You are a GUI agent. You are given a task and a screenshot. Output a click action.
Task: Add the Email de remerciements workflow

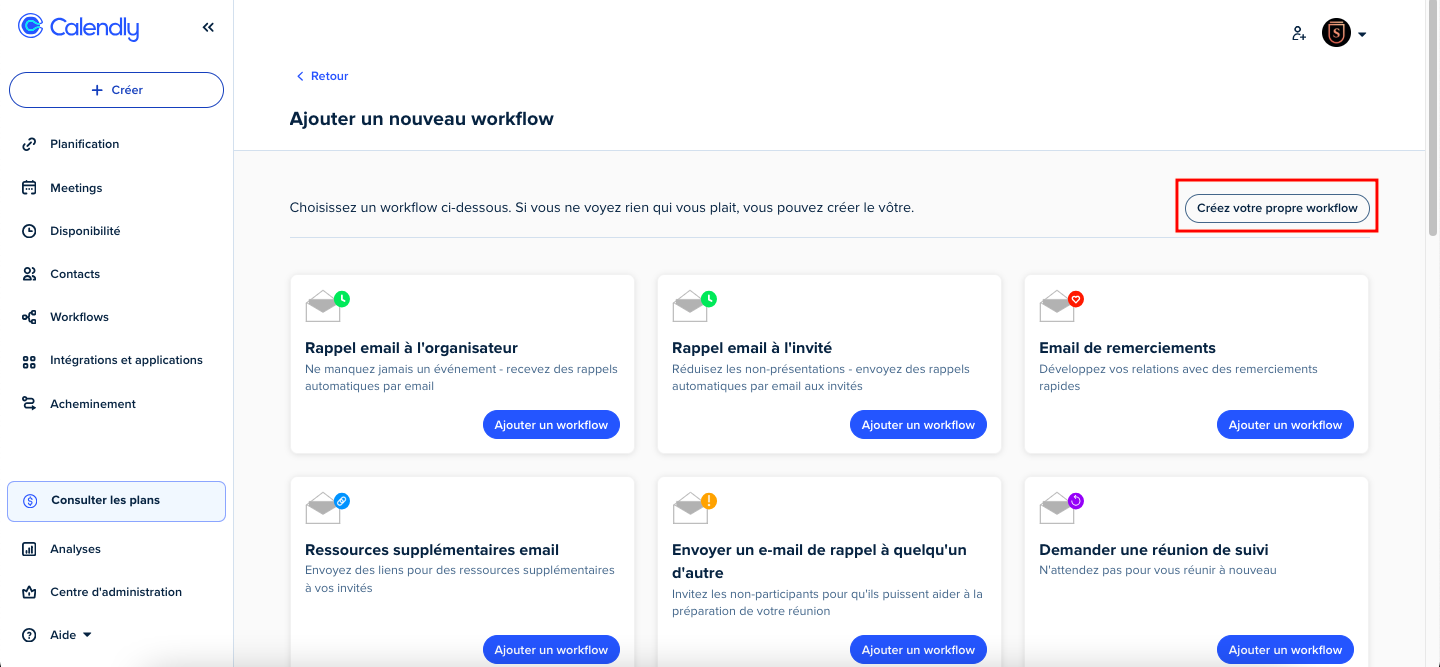(1285, 425)
